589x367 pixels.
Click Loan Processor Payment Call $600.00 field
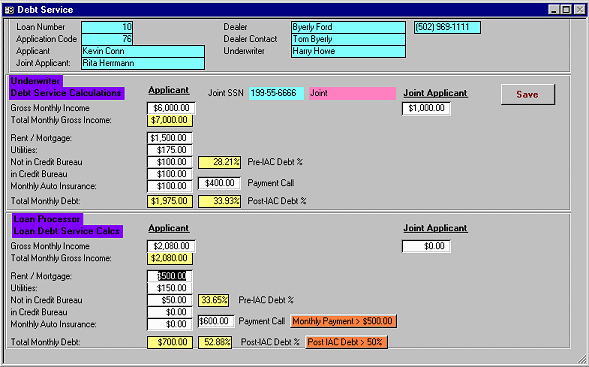point(216,321)
